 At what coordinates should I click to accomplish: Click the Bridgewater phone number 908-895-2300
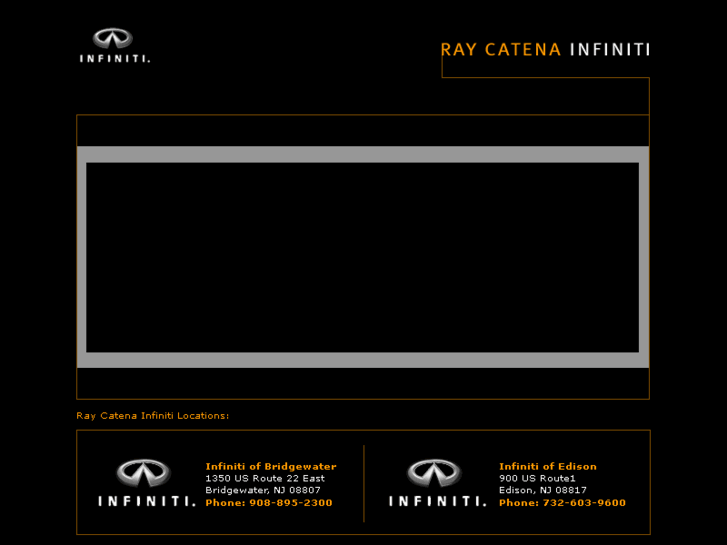(x=291, y=503)
